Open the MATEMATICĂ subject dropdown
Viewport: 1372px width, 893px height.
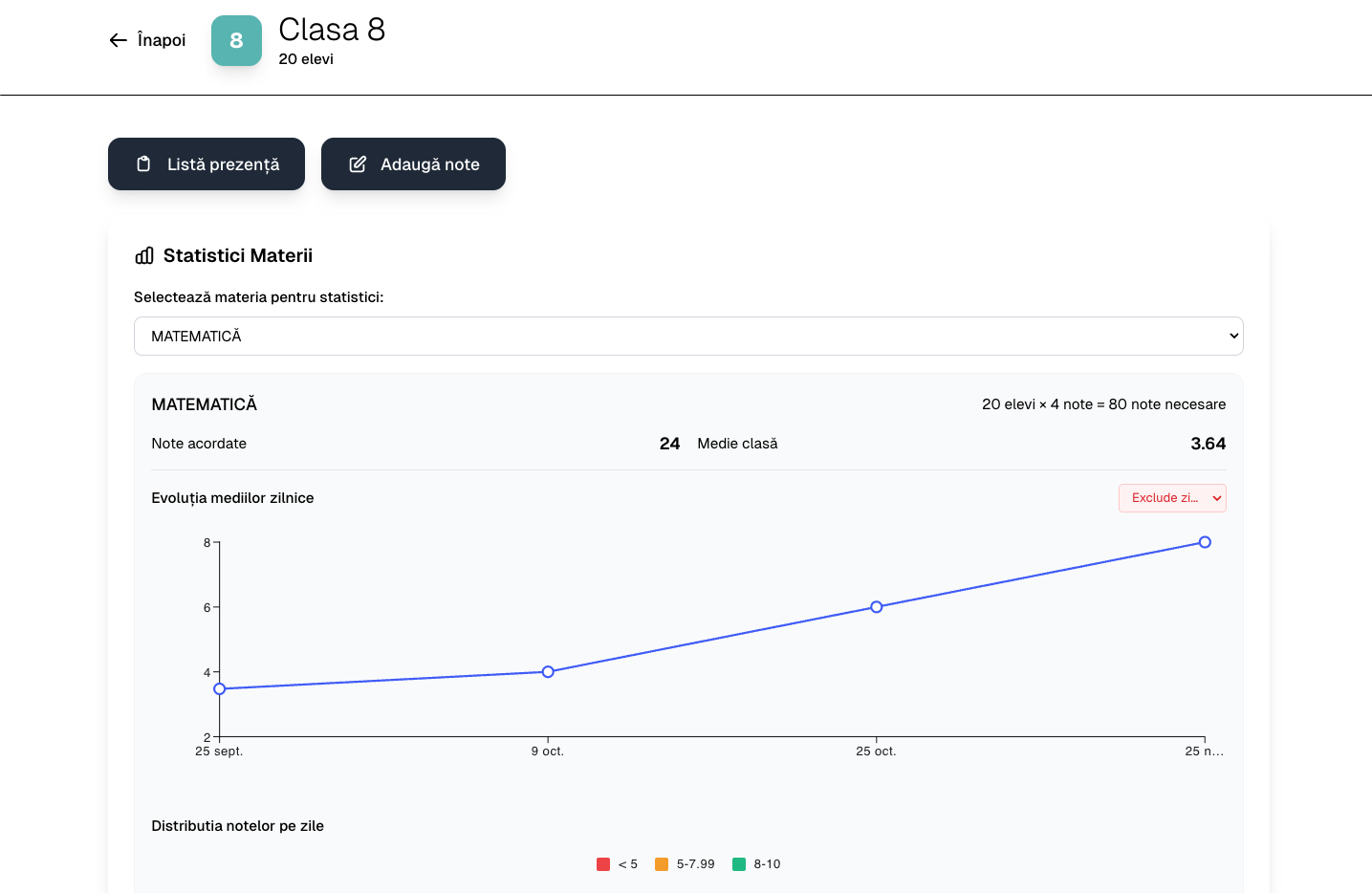tap(687, 337)
